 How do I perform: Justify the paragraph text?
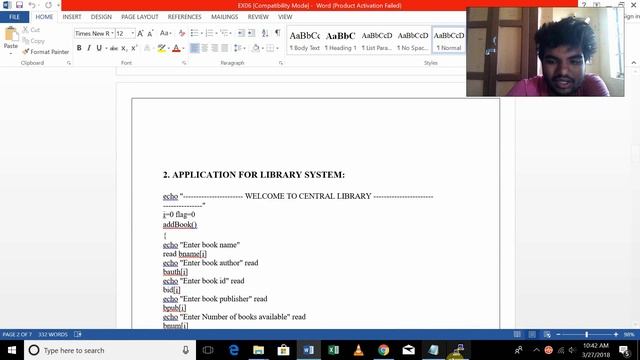(224, 48)
